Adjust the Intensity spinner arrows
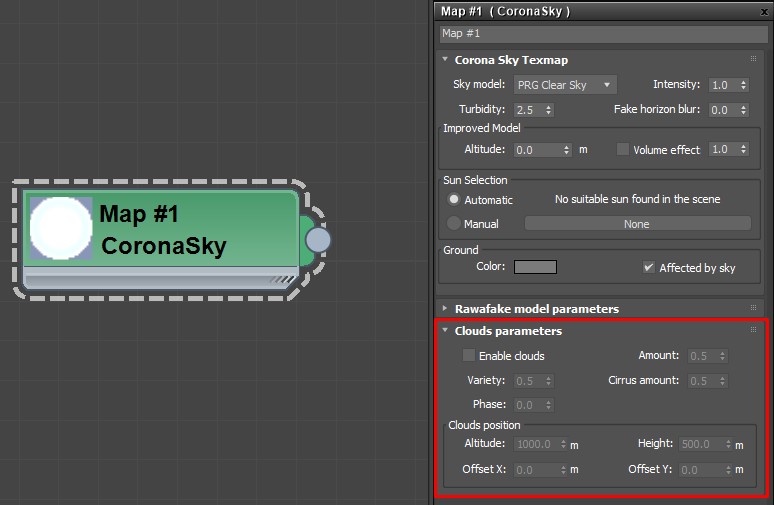The height and width of the screenshot is (505, 774). [x=743, y=85]
